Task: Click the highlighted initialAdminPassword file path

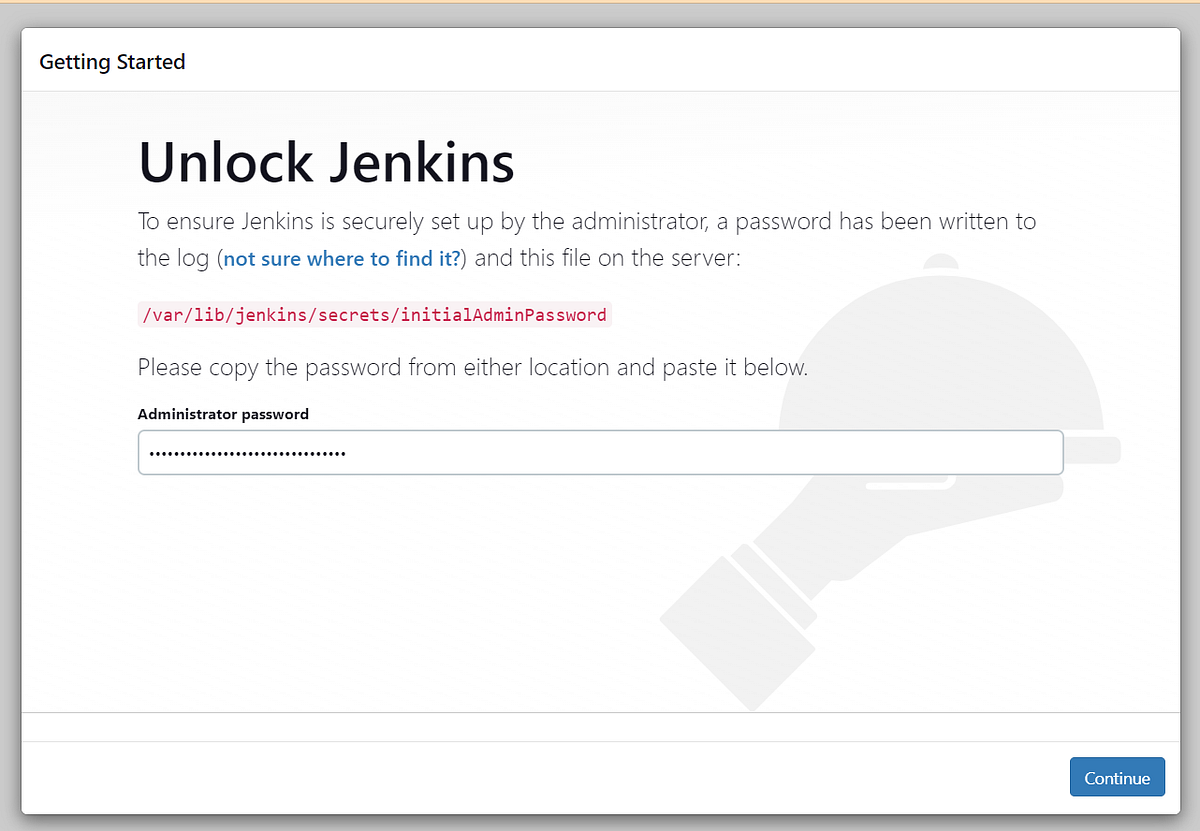Action: click(x=375, y=314)
